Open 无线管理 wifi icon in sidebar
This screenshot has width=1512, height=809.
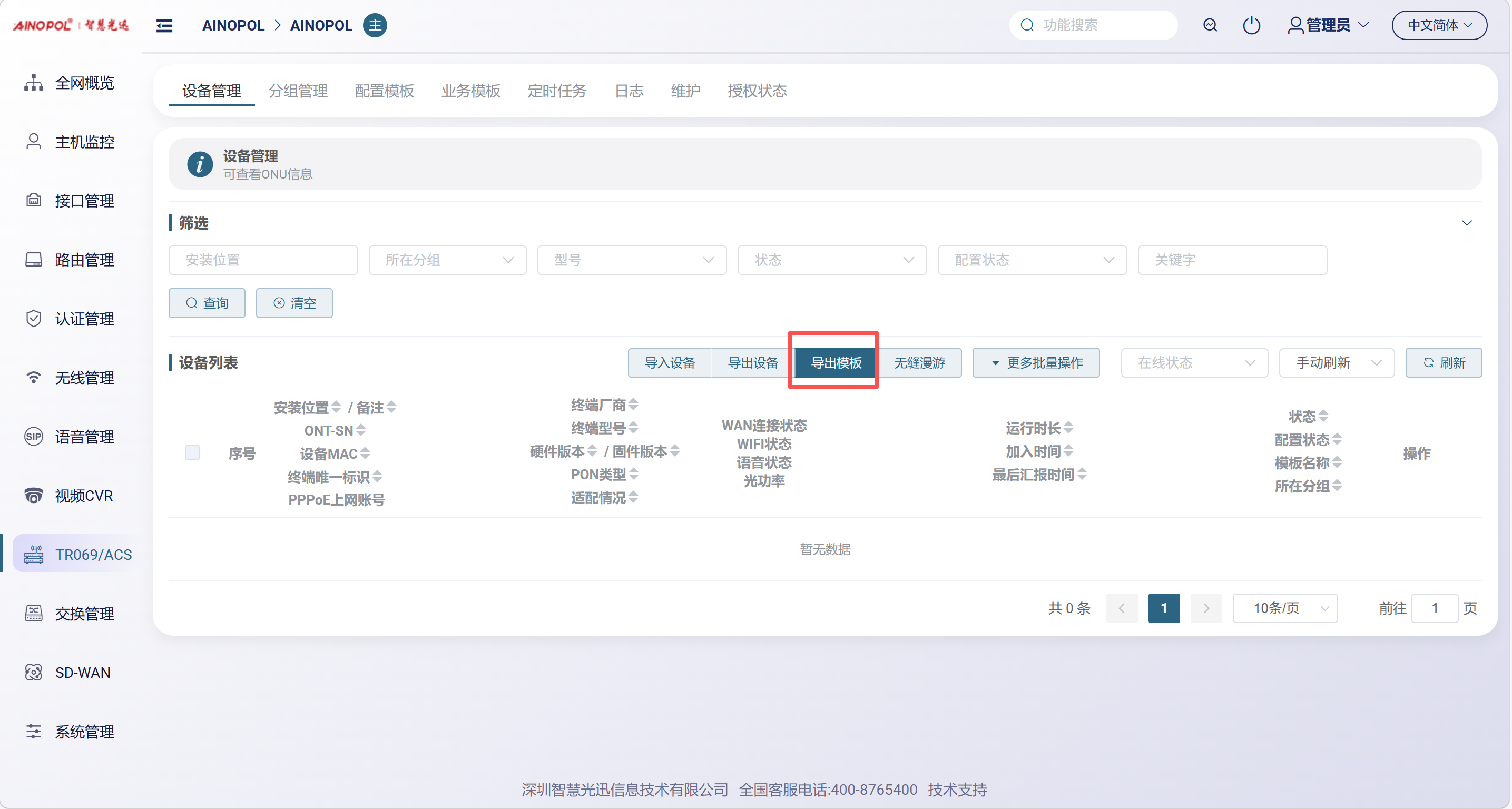[x=34, y=377]
